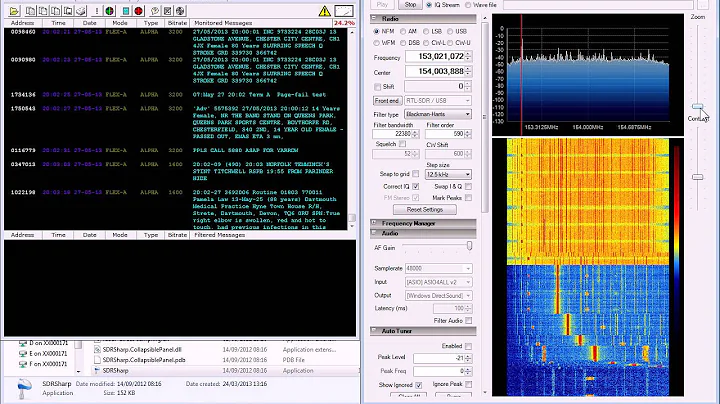This screenshot has width=720, height=404.
Task: Enable the Shift checkbox
Action: tap(377, 87)
